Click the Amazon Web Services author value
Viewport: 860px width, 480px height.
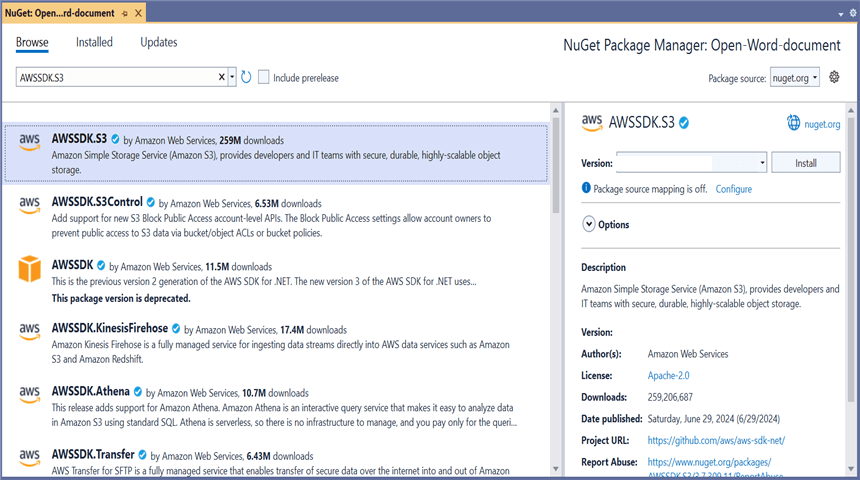688,354
